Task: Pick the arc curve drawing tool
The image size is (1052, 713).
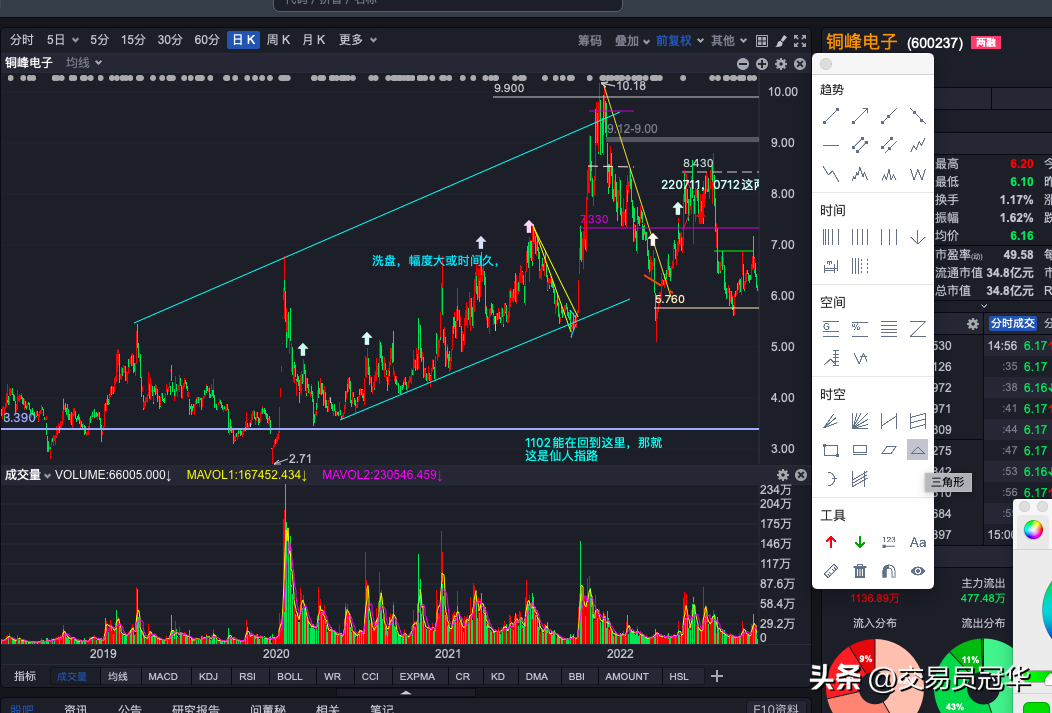Action: point(831,479)
